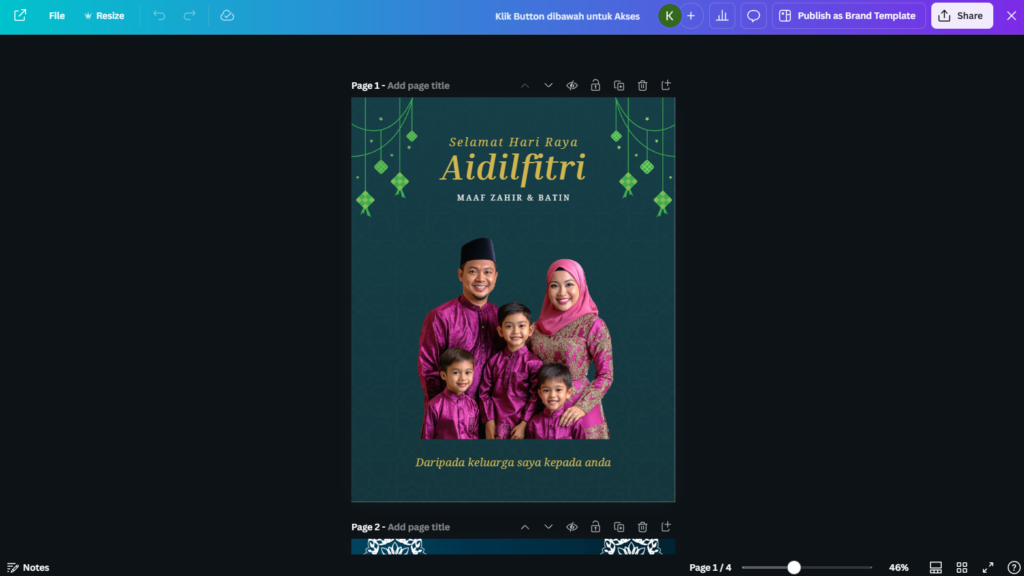Delete Page 1 with trash icon
Viewport: 1024px width, 576px height.
[x=643, y=86]
